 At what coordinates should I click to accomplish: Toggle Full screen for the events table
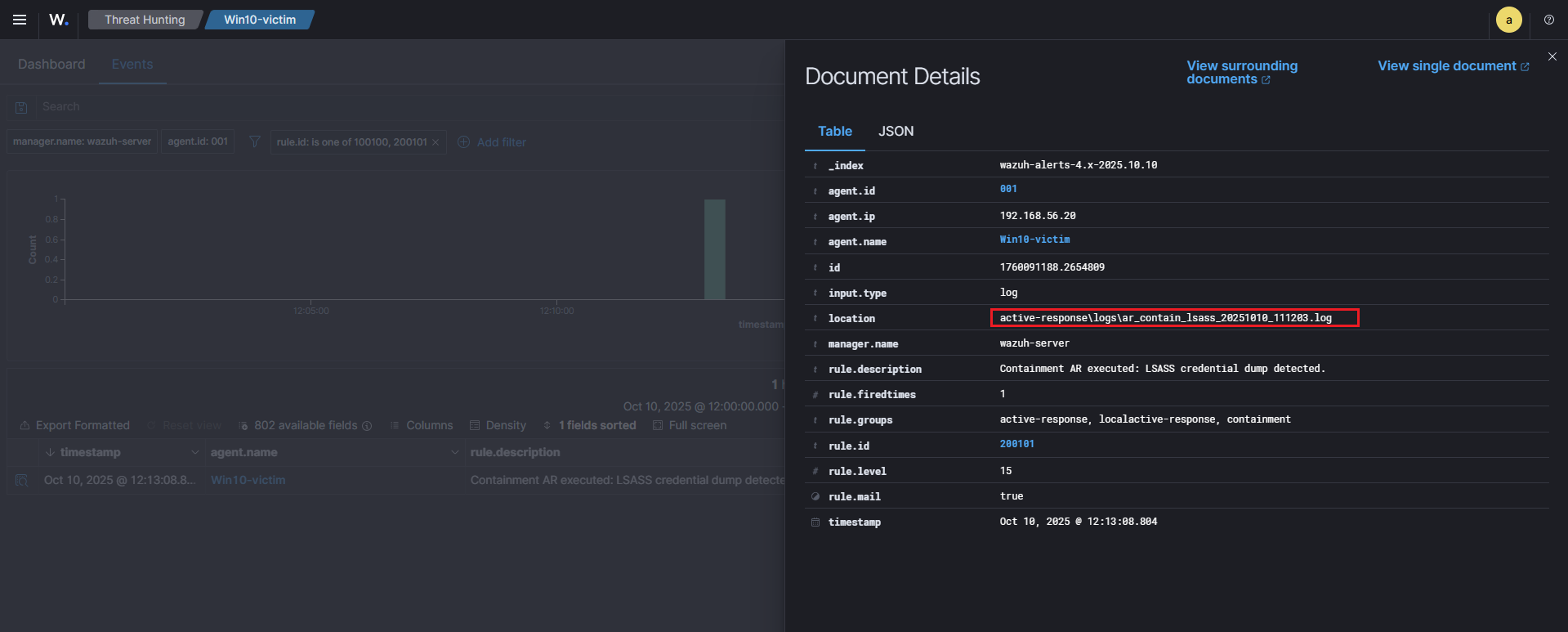[x=690, y=425]
